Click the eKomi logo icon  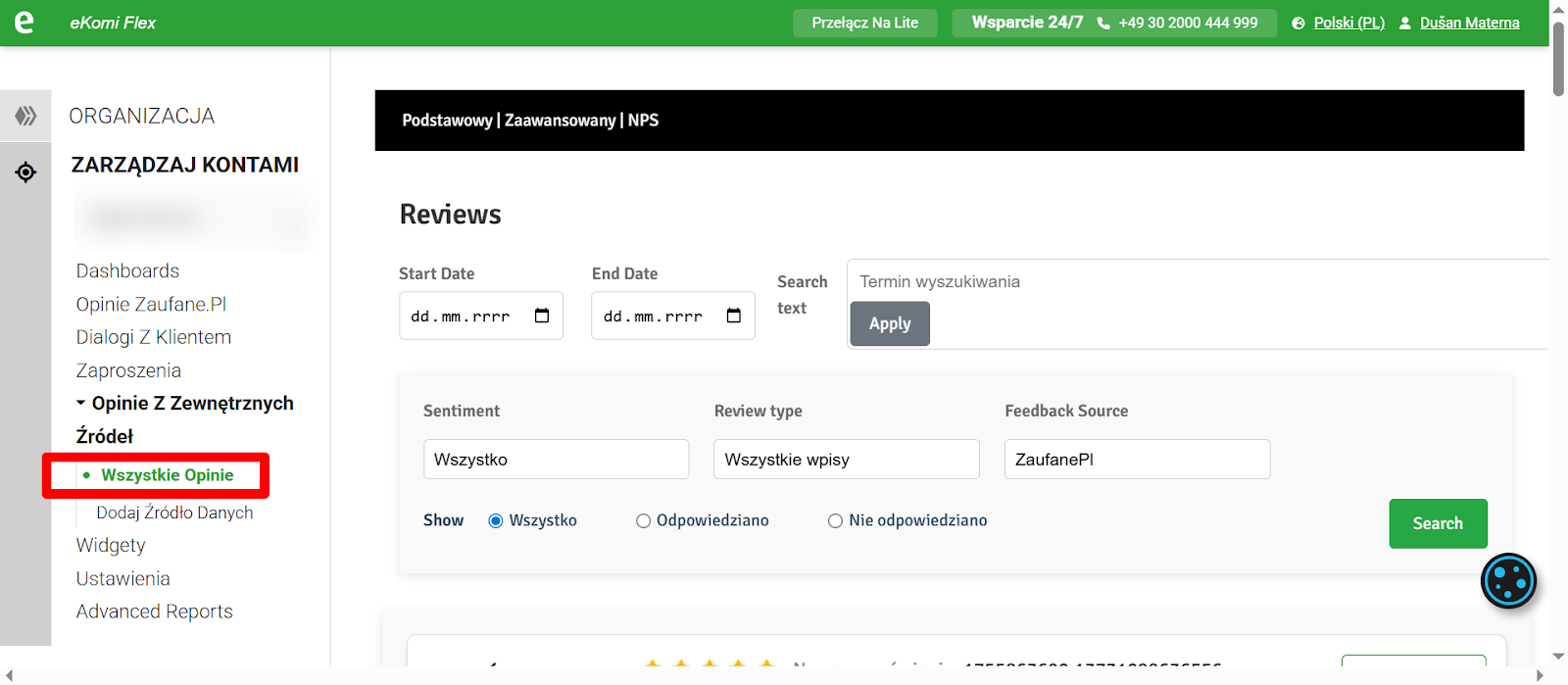pyautogui.click(x=24, y=23)
